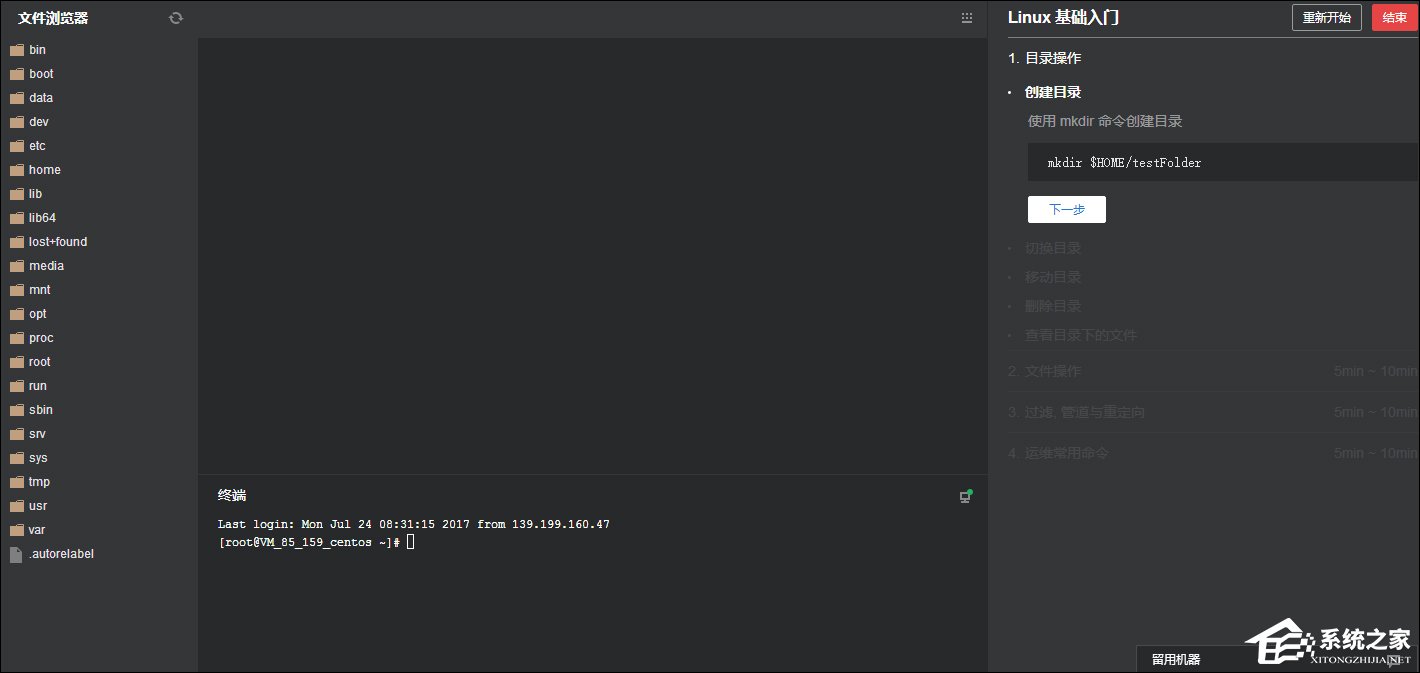Open the .autorelabel file name
The height and width of the screenshot is (673, 1420).
click(x=61, y=554)
